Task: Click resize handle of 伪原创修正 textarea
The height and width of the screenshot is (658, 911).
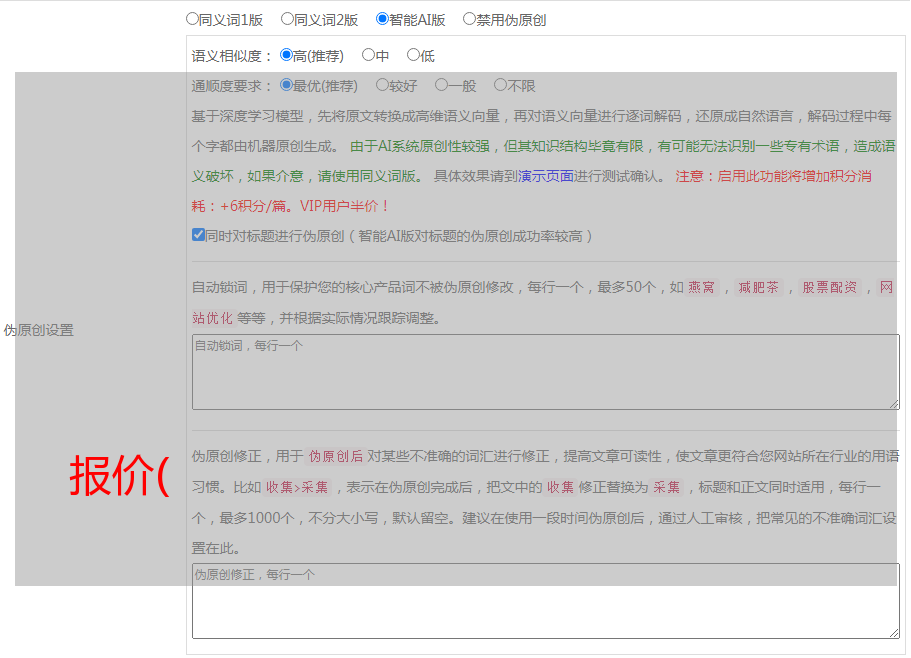Action: (894, 633)
